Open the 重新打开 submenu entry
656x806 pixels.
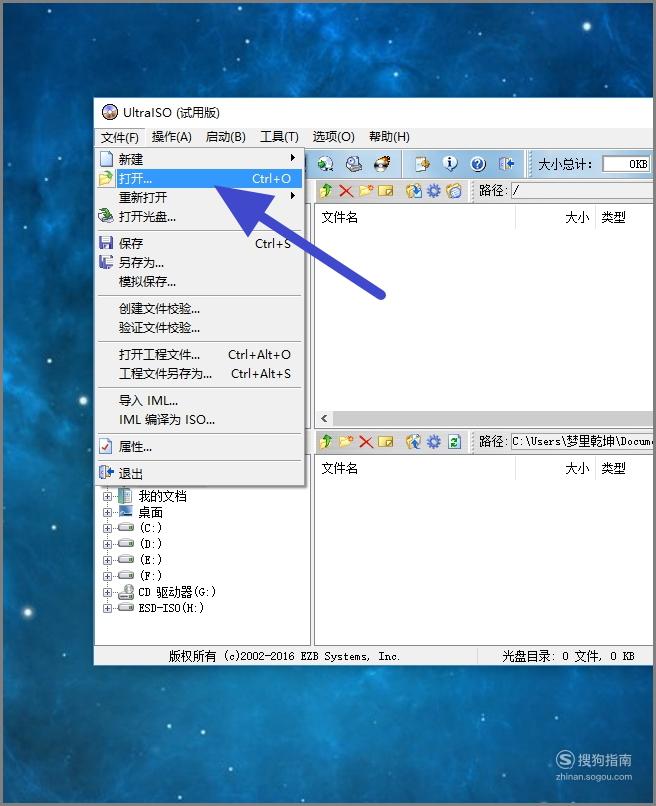pos(200,197)
